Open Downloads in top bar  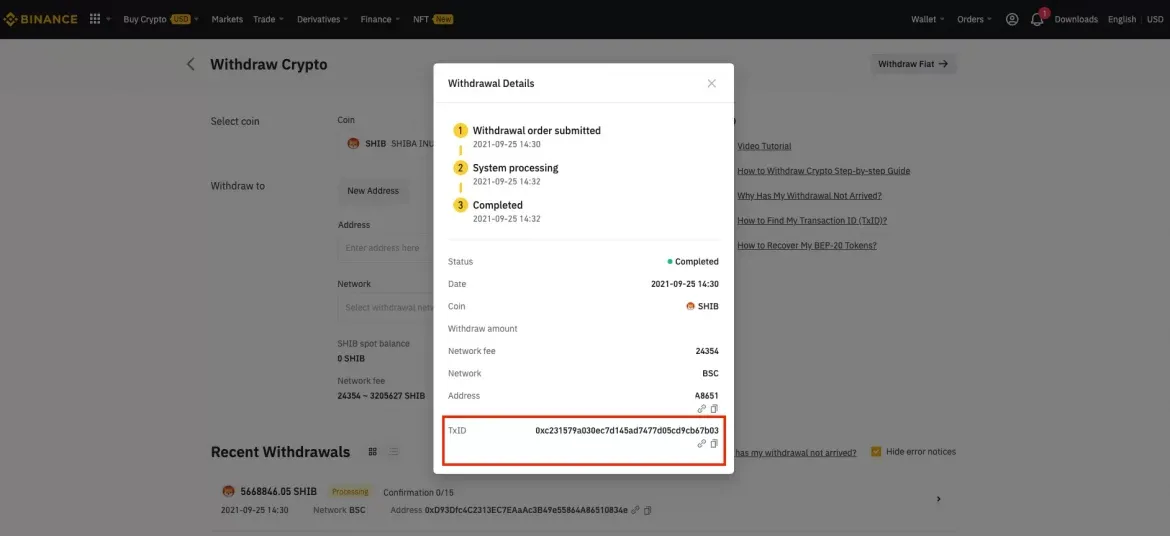click(x=1076, y=19)
